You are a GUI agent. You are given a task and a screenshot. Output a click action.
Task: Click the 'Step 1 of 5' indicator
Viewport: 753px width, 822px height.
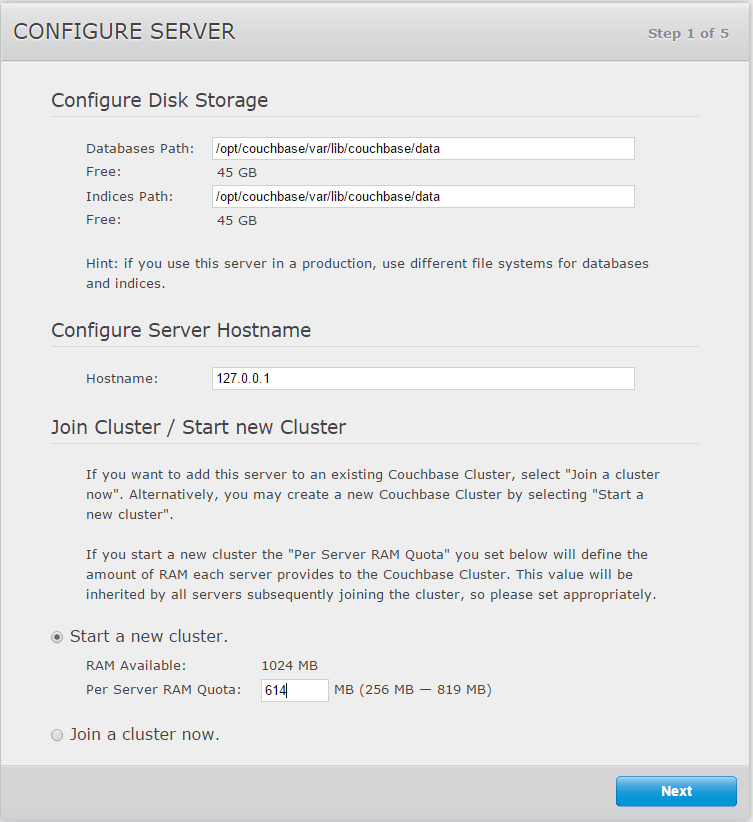[687, 33]
